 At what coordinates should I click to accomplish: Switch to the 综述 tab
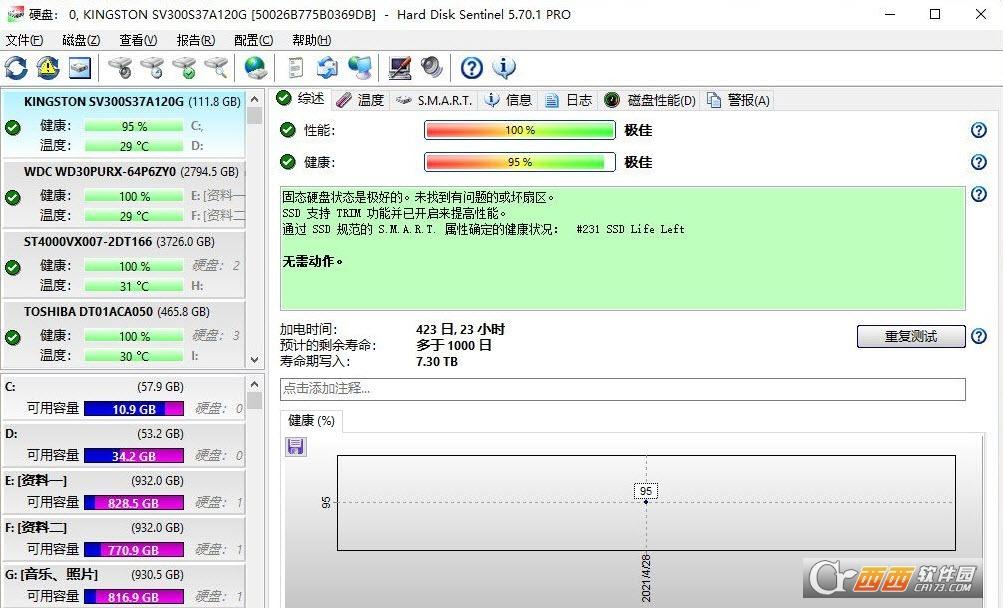click(x=301, y=99)
